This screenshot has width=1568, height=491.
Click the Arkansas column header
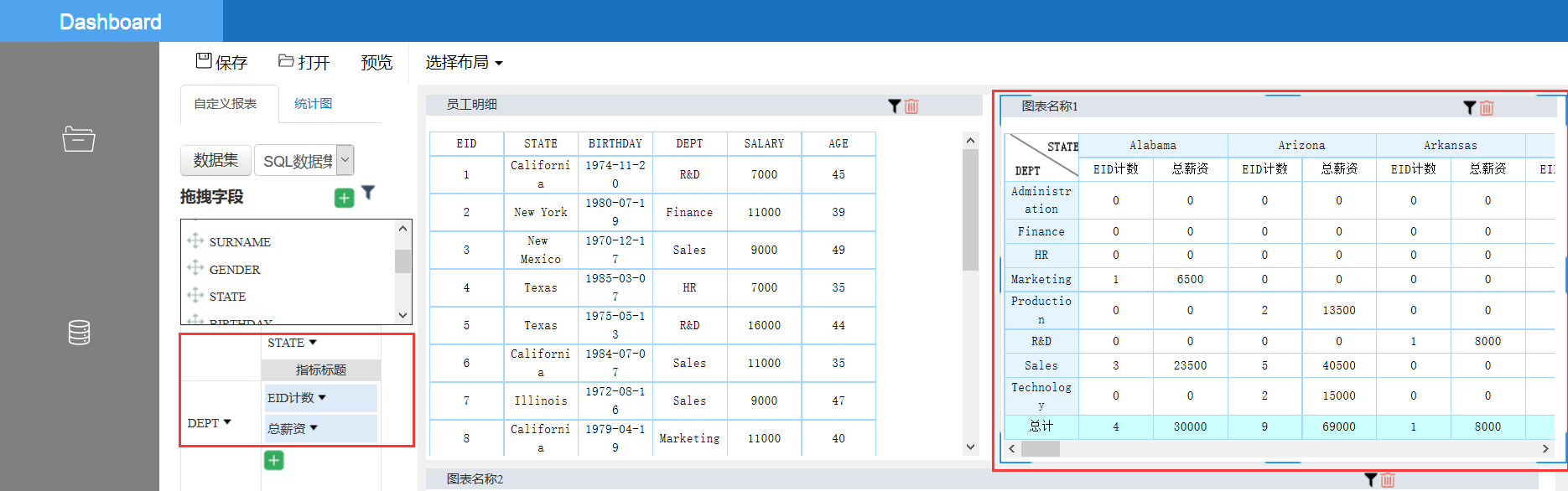coord(1451,146)
